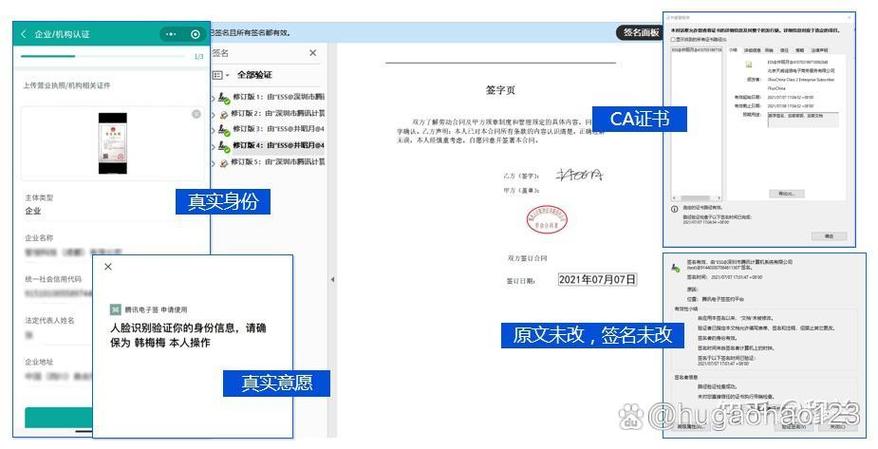This screenshot has width=878, height=449.
Task: Click 导出 button in certificate viewer
Action: [x=787, y=194]
